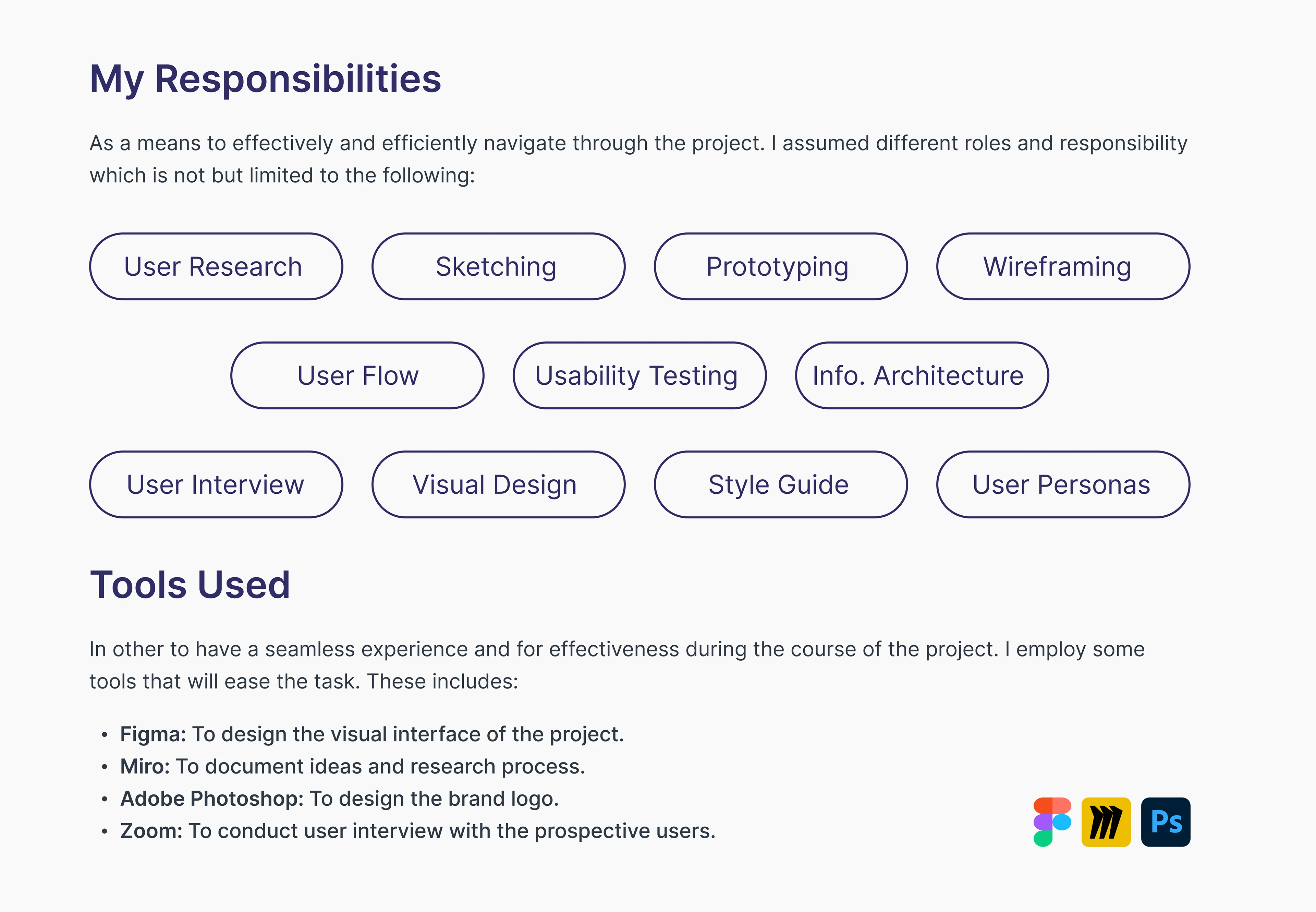Choose the Prototyping pill
This screenshot has height=912, width=1316.
[780, 266]
